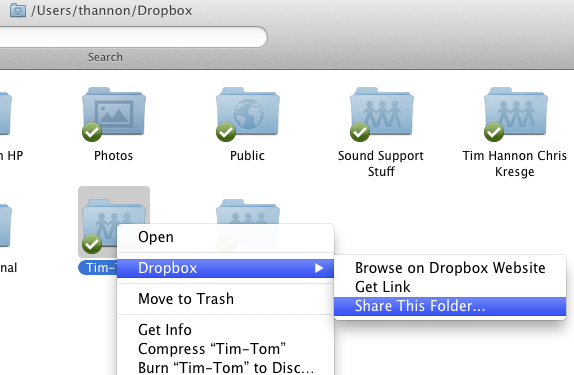
Task: Select the Tim Hannon Chris Kresge folder
Action: coord(516,111)
